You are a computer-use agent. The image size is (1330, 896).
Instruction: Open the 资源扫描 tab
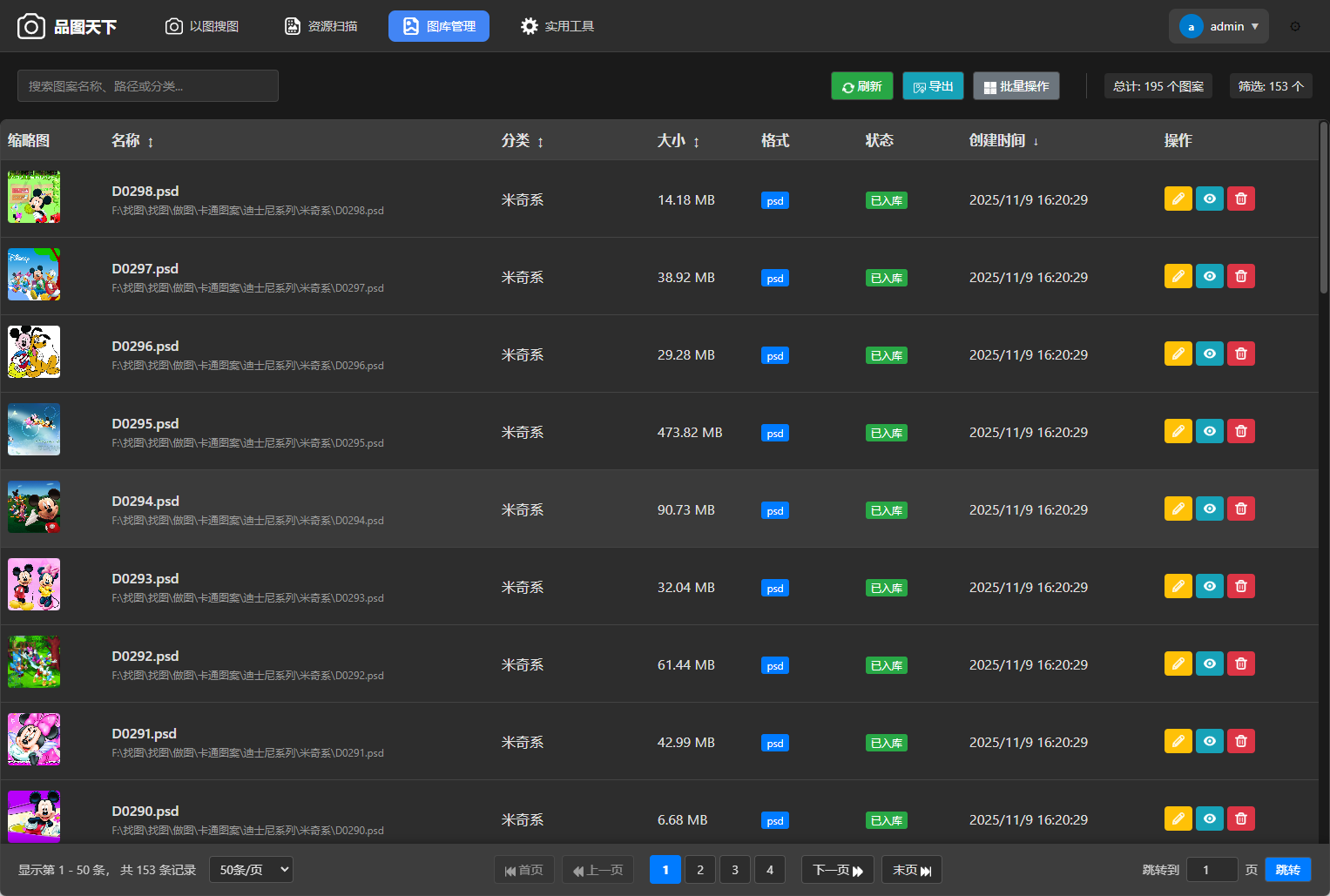coord(321,26)
